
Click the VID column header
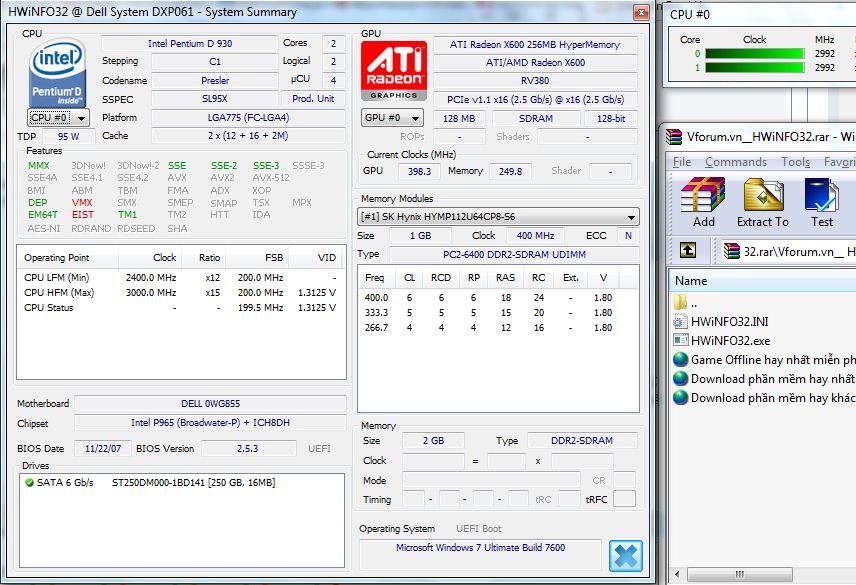(315, 258)
